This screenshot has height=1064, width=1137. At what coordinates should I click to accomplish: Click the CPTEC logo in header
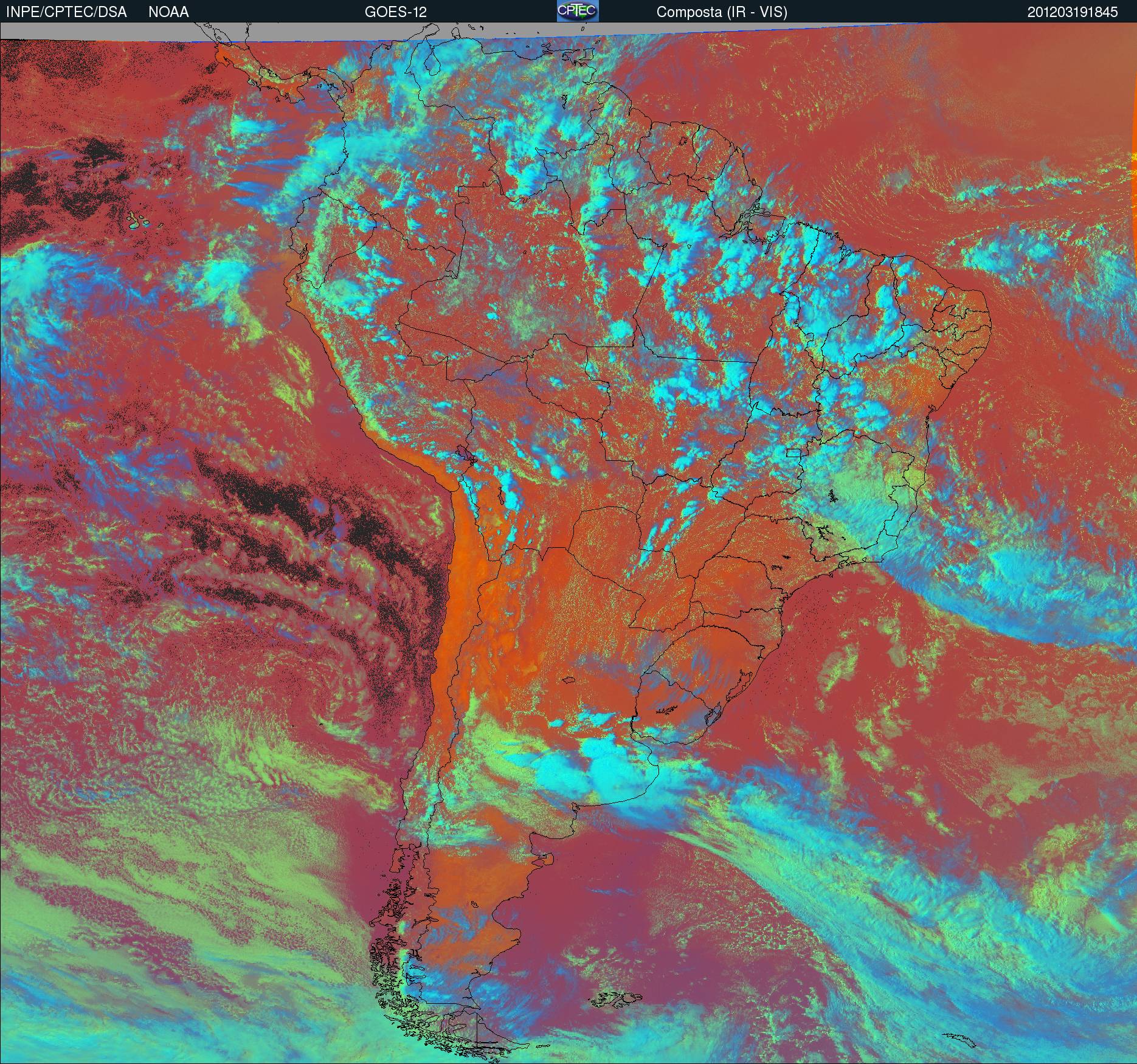tap(578, 11)
